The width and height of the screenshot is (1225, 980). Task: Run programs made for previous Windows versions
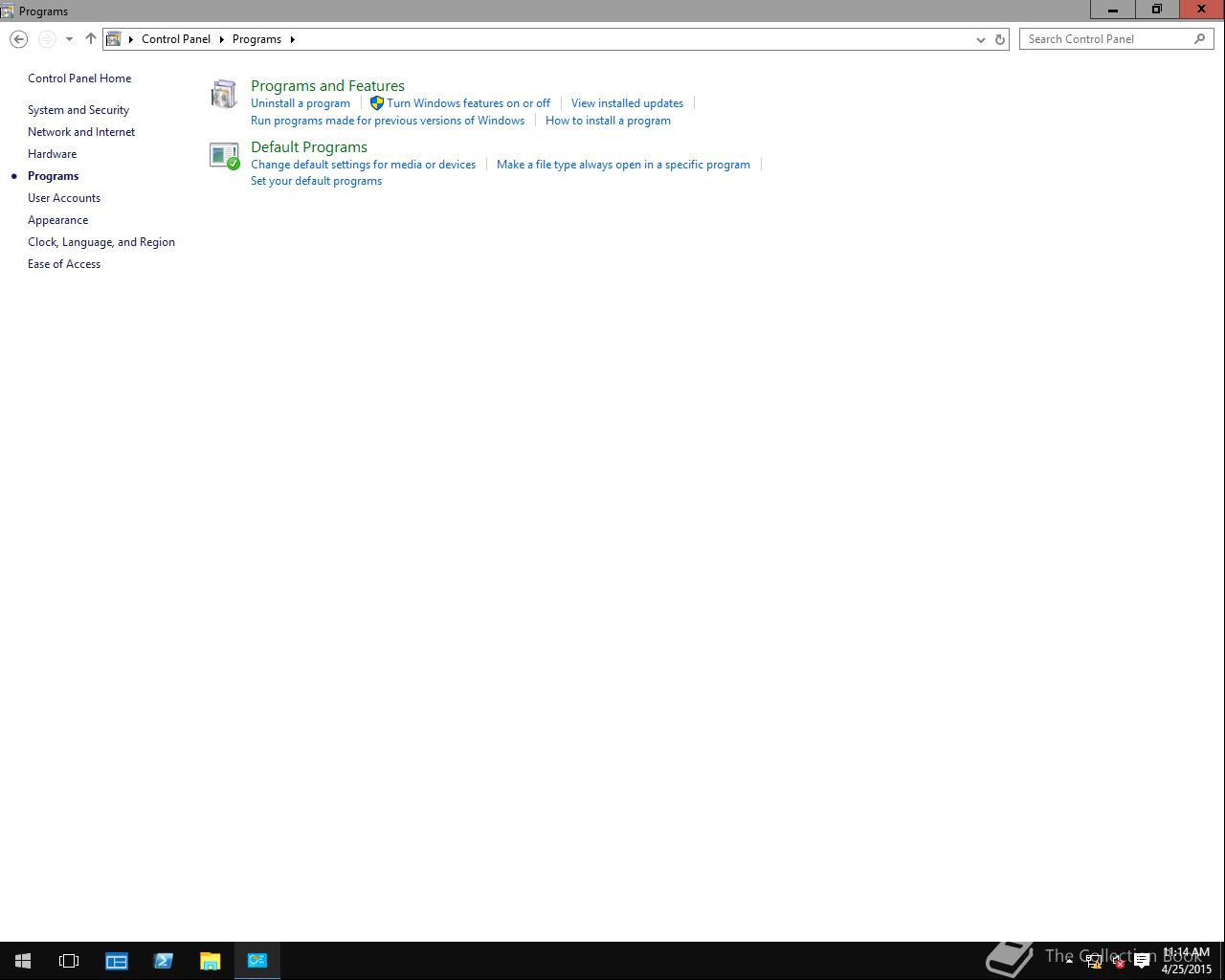click(x=388, y=121)
